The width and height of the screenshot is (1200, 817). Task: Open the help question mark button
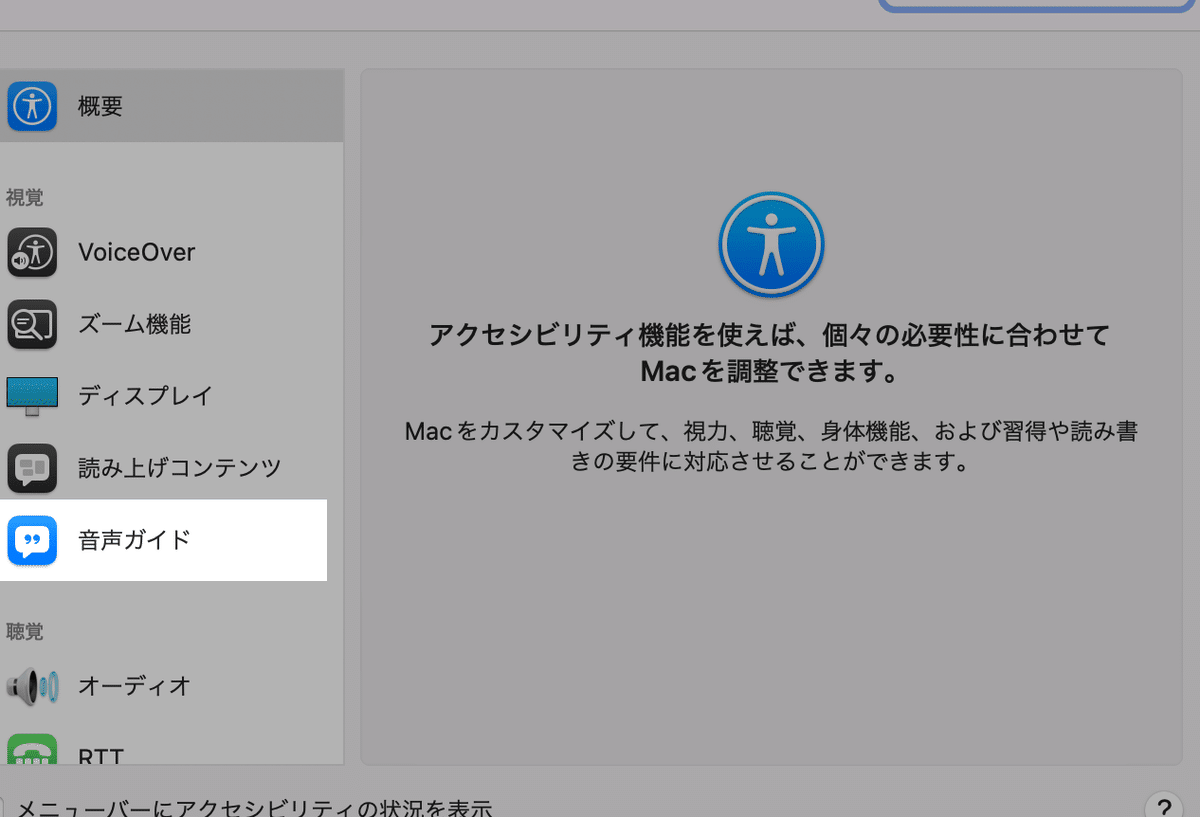point(1163,808)
